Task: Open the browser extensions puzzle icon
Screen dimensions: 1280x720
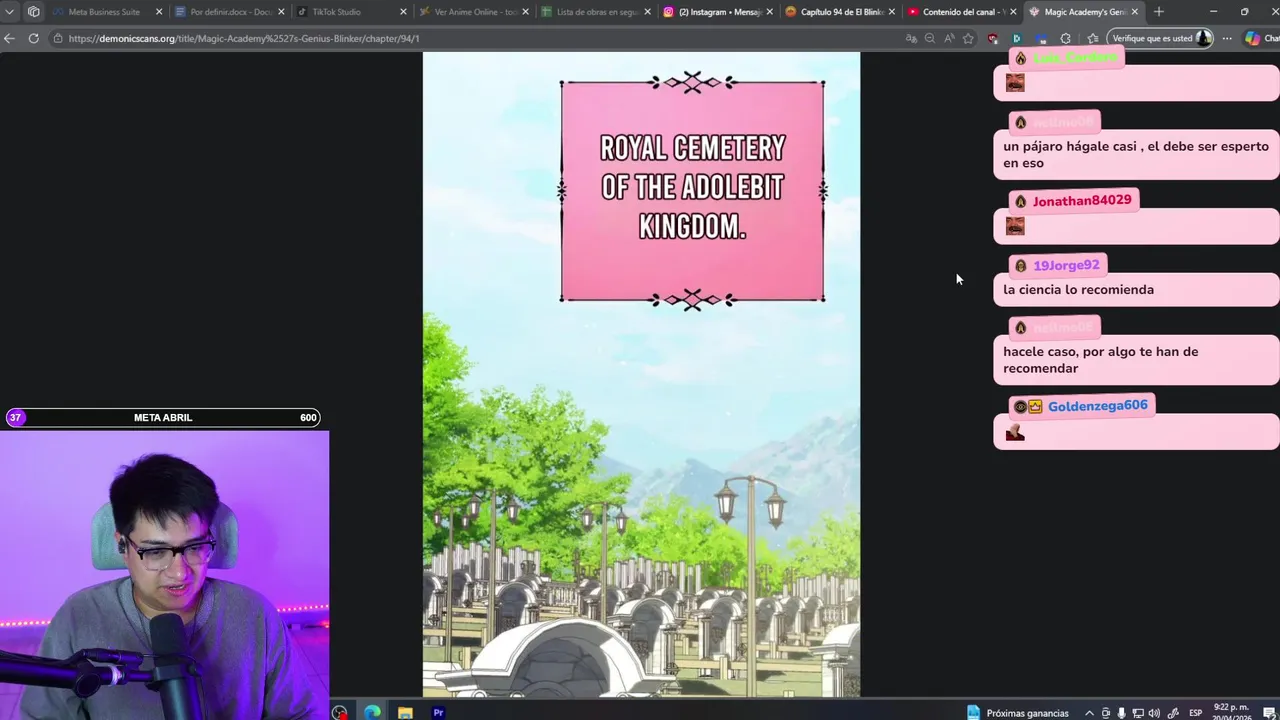Action: [1065, 38]
